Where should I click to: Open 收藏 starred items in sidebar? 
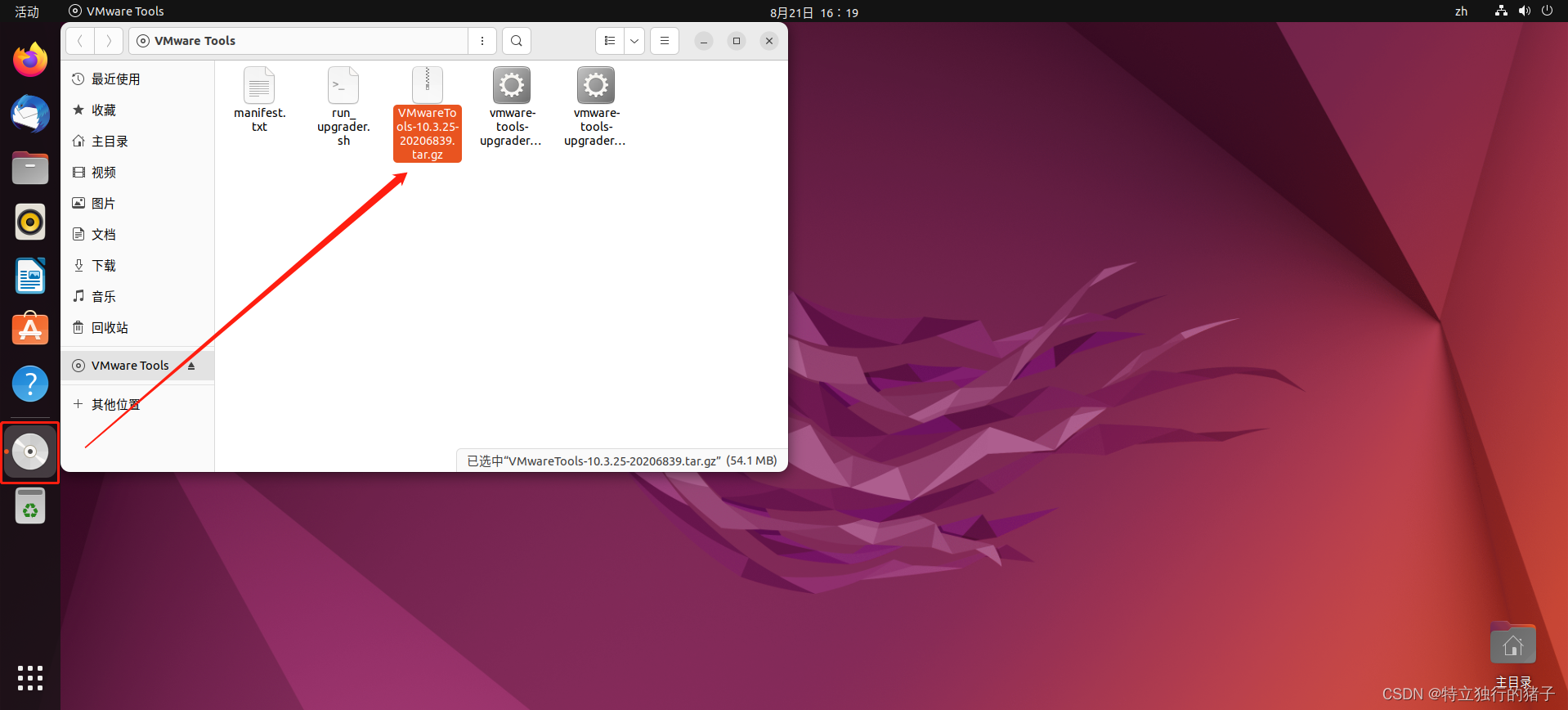[137, 110]
